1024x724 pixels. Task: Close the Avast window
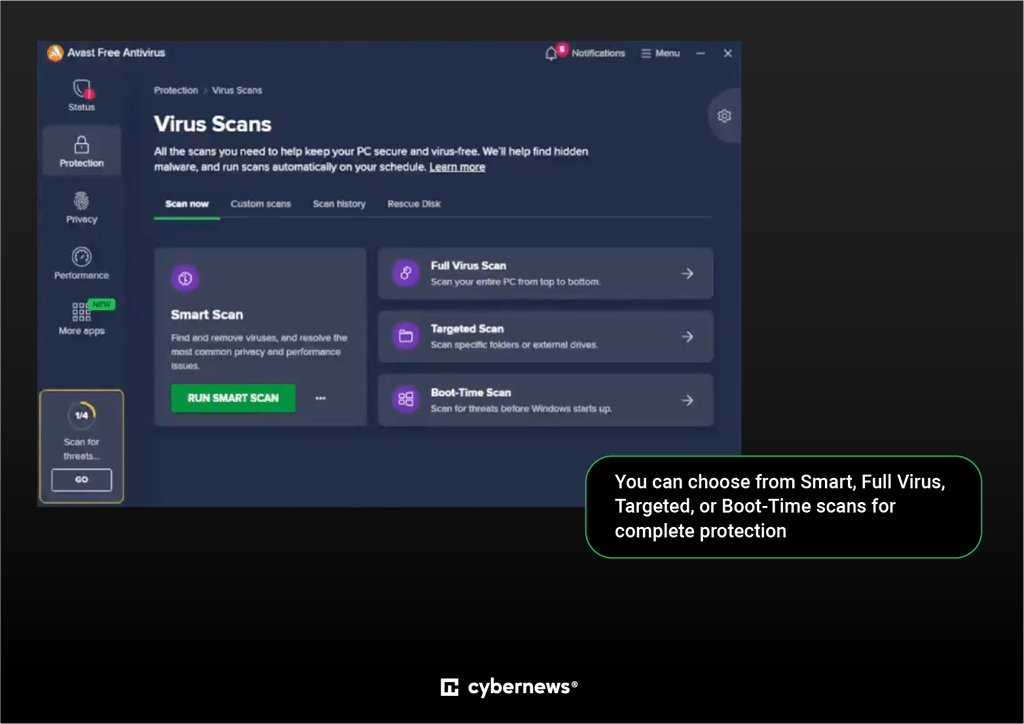point(728,54)
